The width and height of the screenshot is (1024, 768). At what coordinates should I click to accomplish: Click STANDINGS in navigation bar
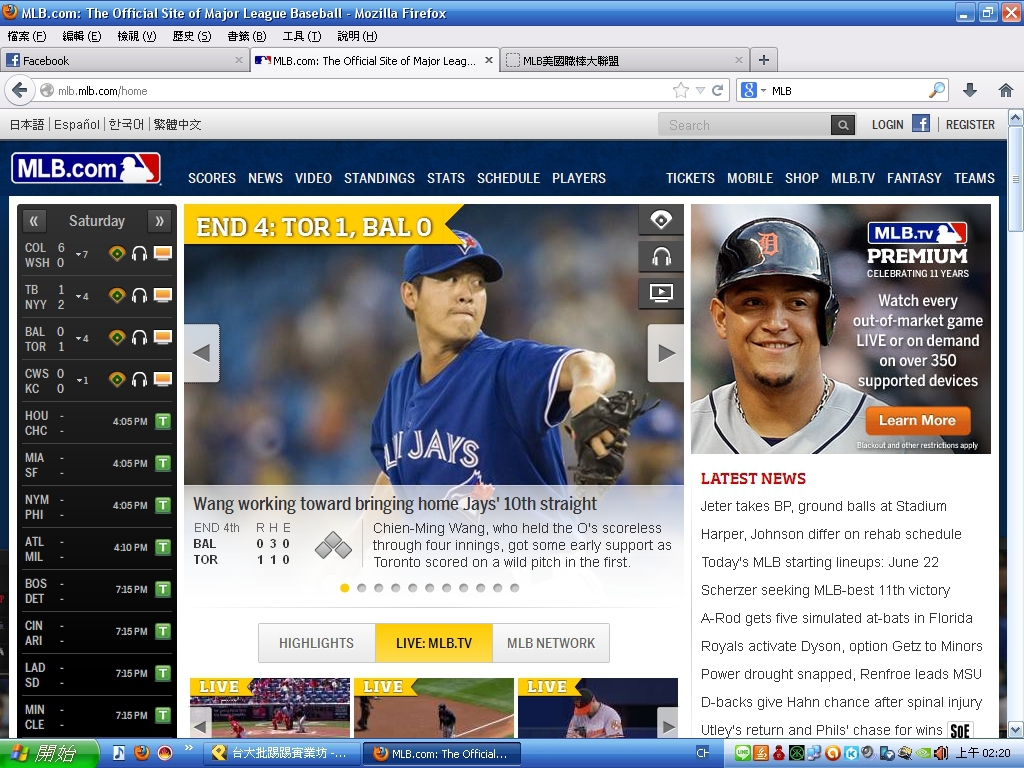(379, 178)
